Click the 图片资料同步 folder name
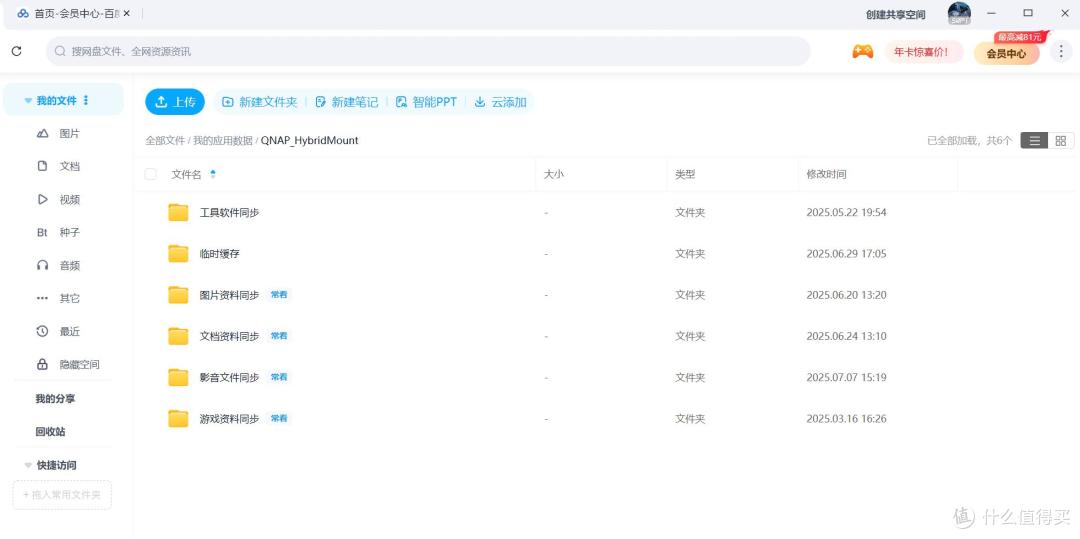Image resolution: width=1080 pixels, height=539 pixels. pyautogui.click(x=229, y=295)
